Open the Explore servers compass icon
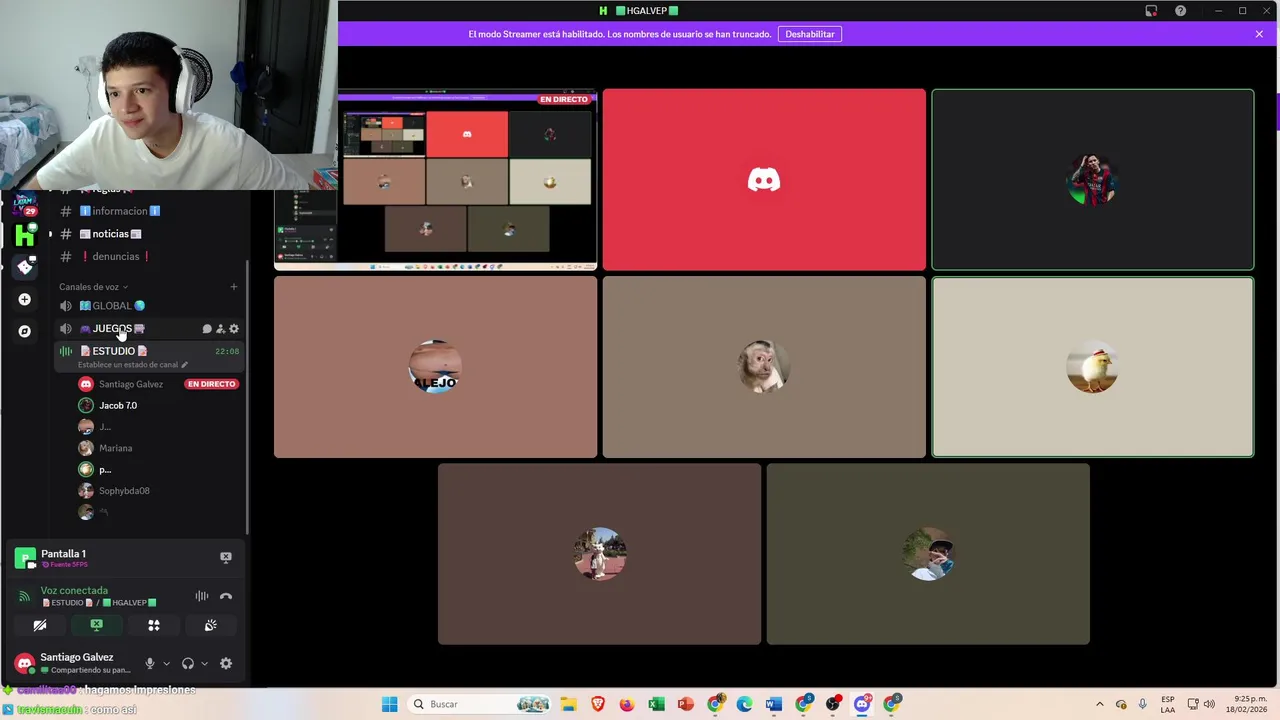The width and height of the screenshot is (1280, 720). (25, 331)
